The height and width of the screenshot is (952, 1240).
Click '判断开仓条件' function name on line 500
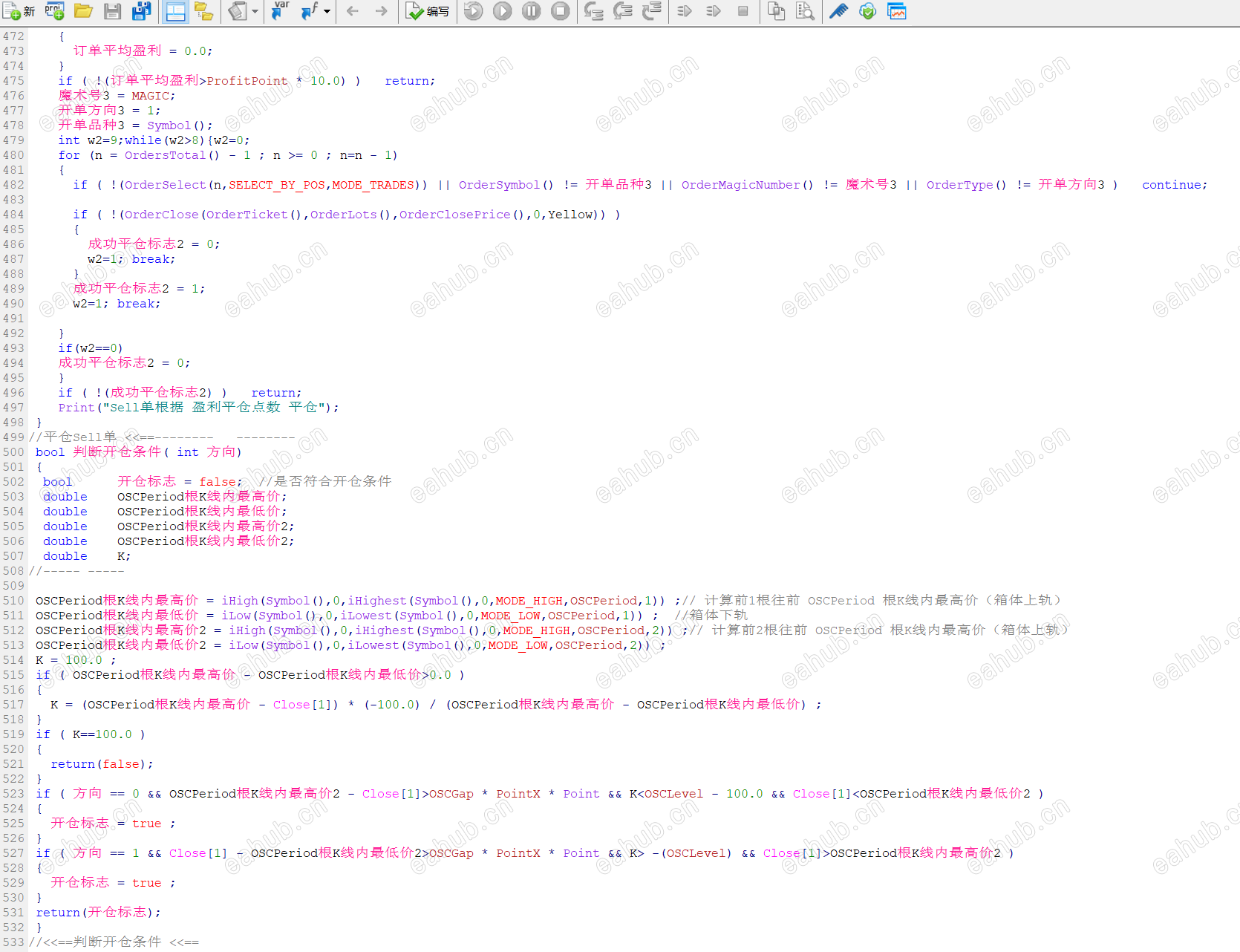pyautogui.click(x=117, y=452)
